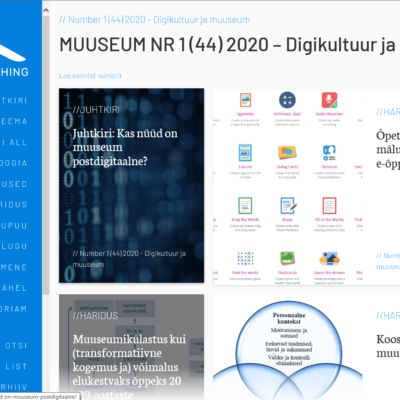400x400 pixels.
Task: Open the 'OTSI' search item in the sidebar
Action: pyautogui.click(x=16, y=346)
